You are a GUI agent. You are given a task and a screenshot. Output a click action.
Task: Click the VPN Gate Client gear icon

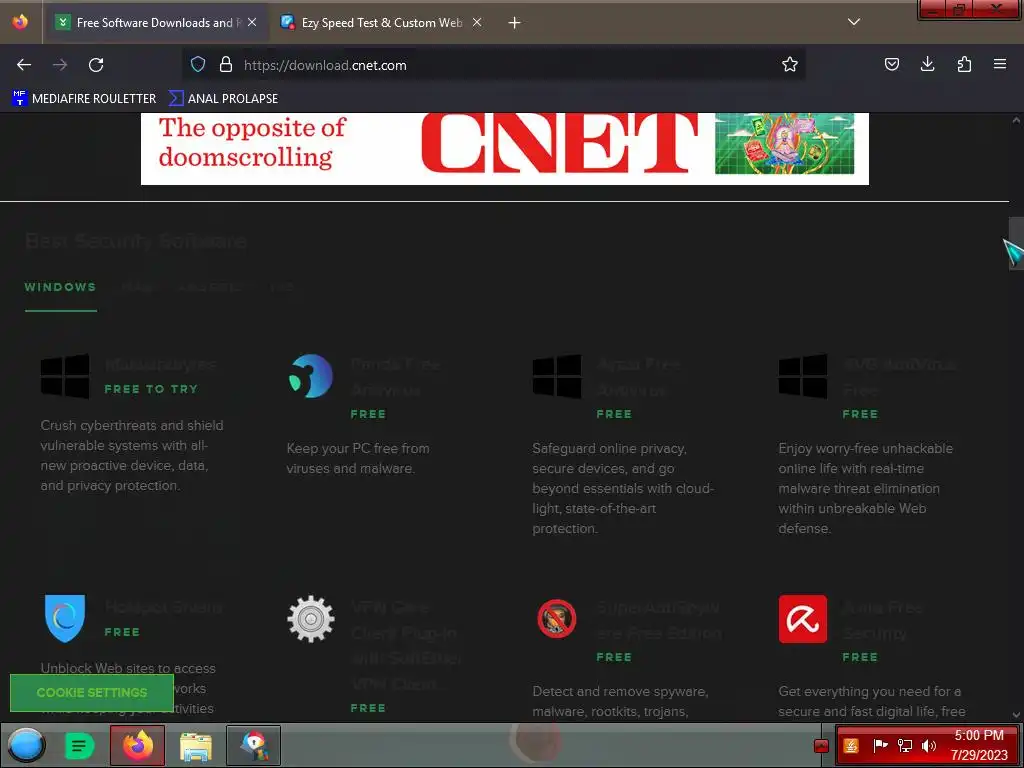click(x=311, y=618)
